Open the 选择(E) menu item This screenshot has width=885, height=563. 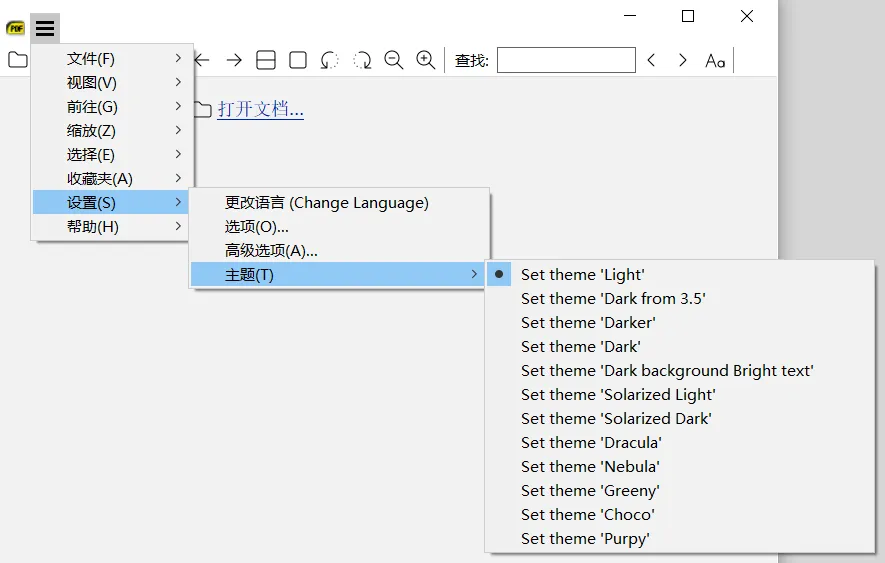click(x=112, y=155)
